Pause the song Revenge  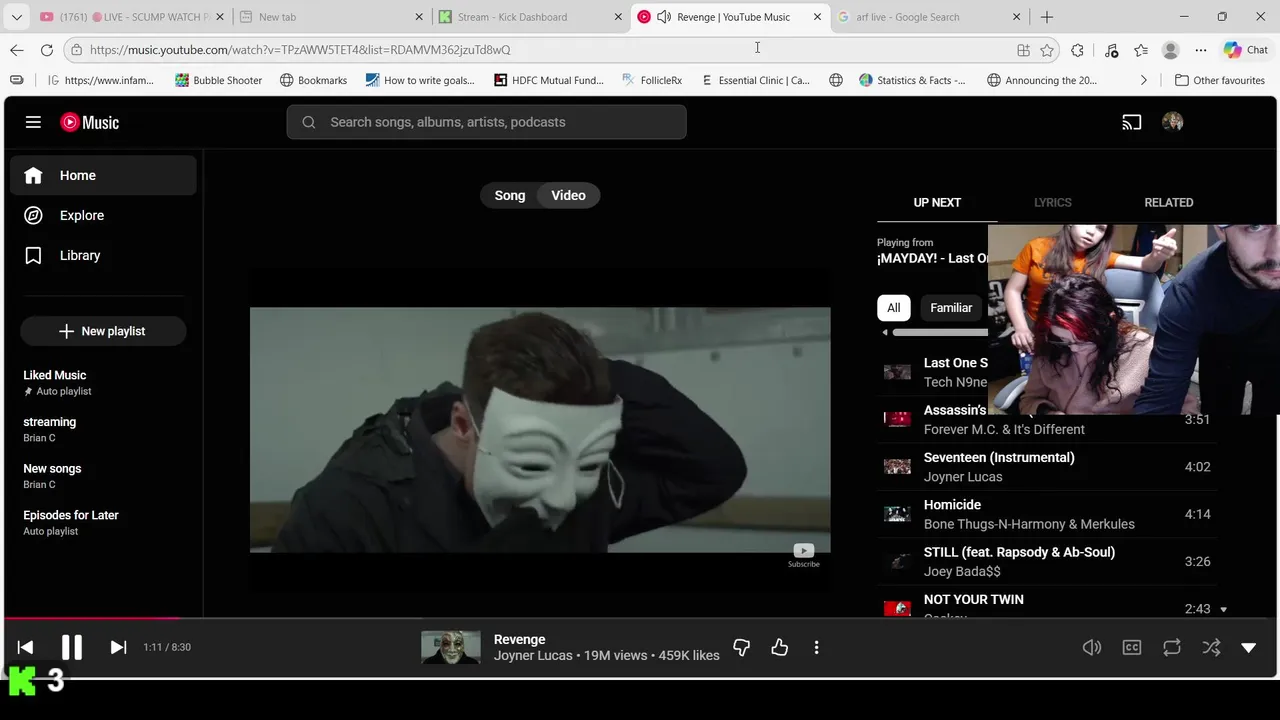point(72,647)
